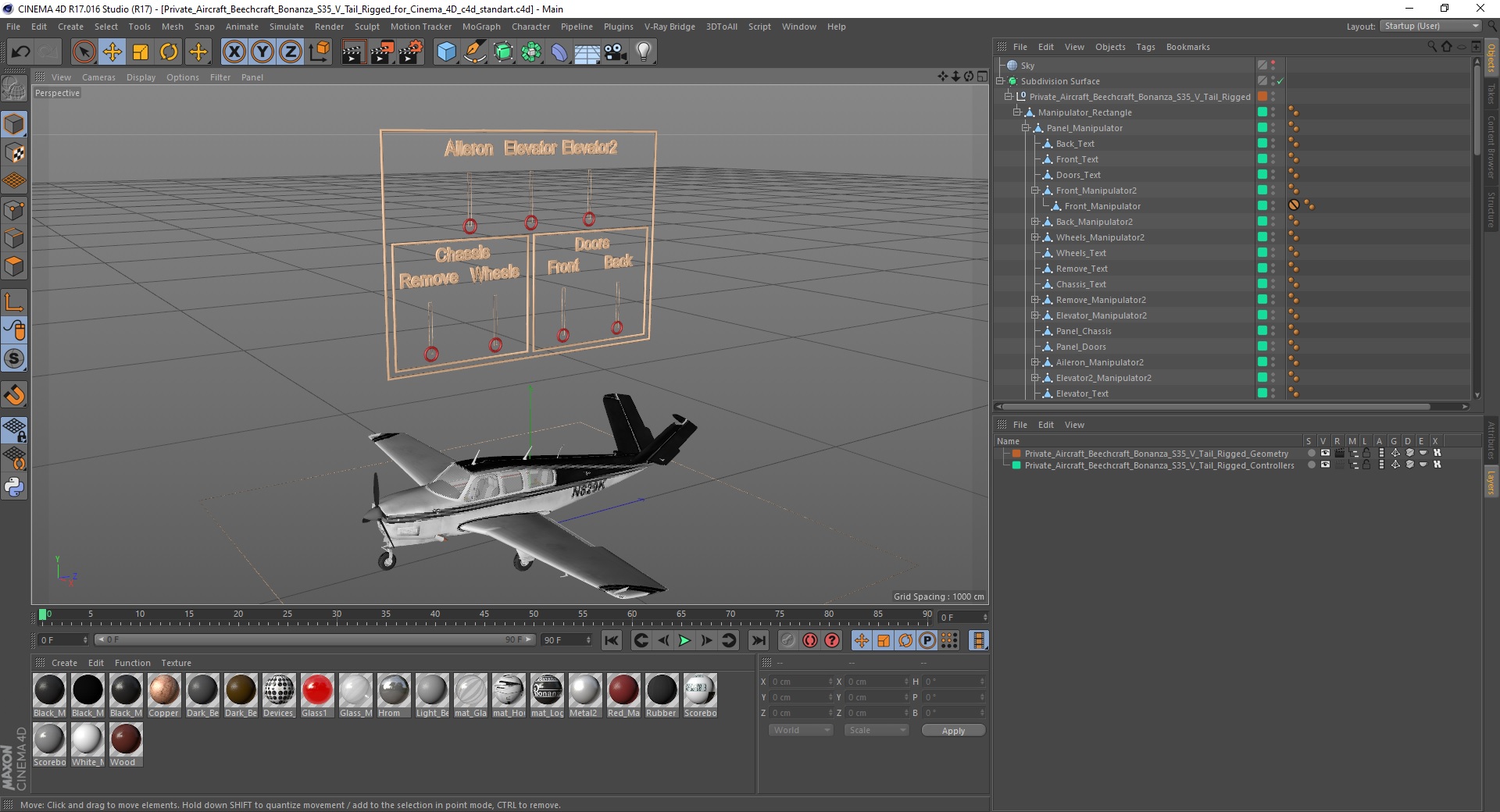The width and height of the screenshot is (1500, 812).
Task: Select the Live Selection tool
Action: 84,52
